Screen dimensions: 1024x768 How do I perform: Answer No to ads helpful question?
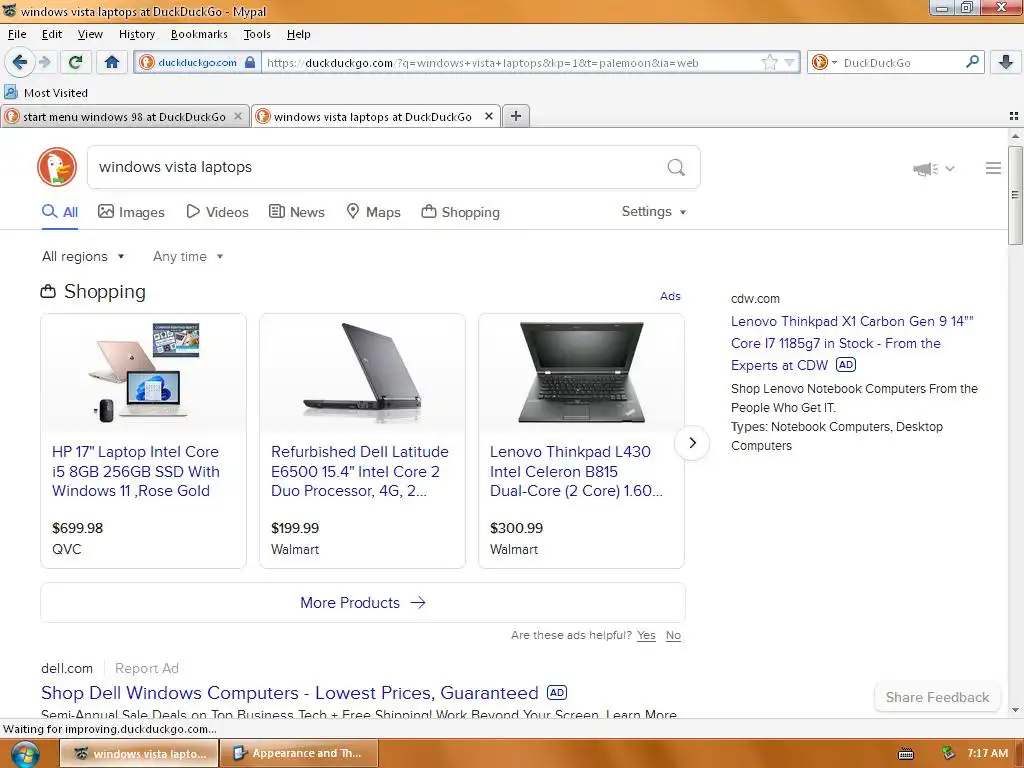click(x=673, y=635)
